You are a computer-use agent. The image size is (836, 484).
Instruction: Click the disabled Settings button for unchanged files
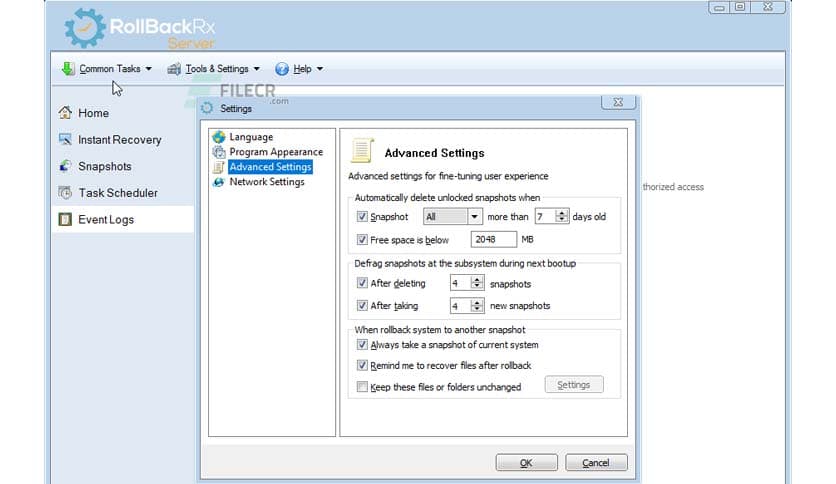[574, 384]
